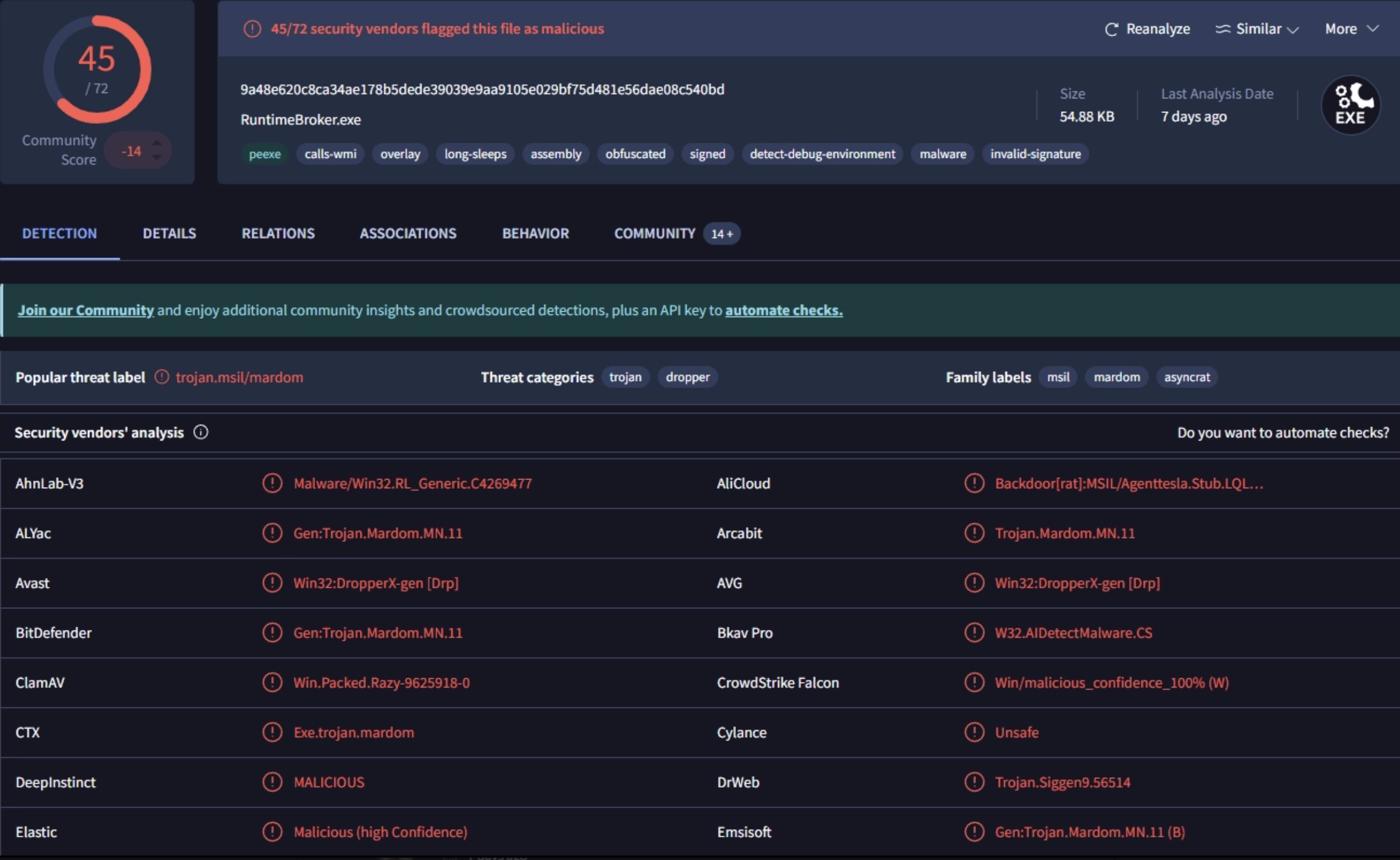The width and height of the screenshot is (1400, 860).
Task: Downvote the community score arrow
Action: pyautogui.click(x=157, y=157)
